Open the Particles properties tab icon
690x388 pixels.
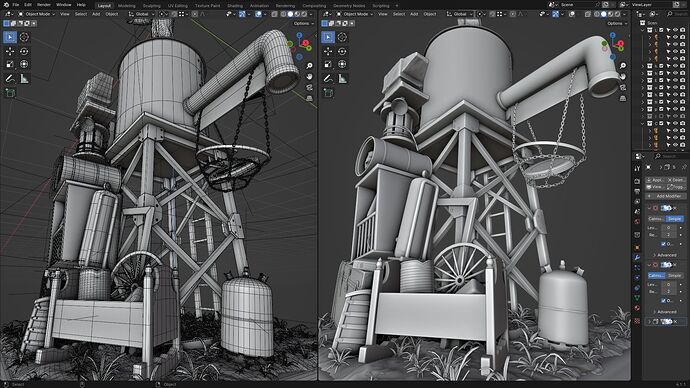pos(637,267)
